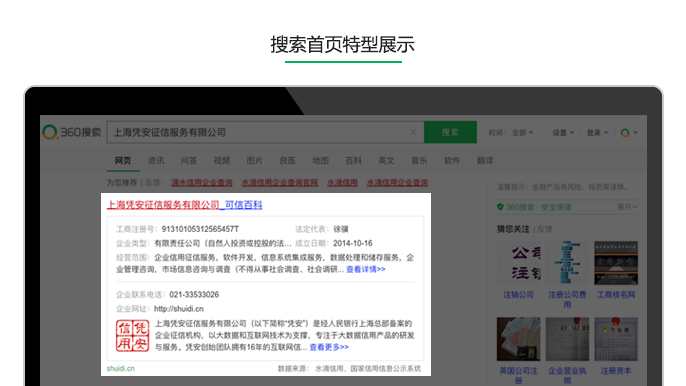Click the green shuidi.cn source URL
This screenshot has width=686, height=386.
point(121,368)
